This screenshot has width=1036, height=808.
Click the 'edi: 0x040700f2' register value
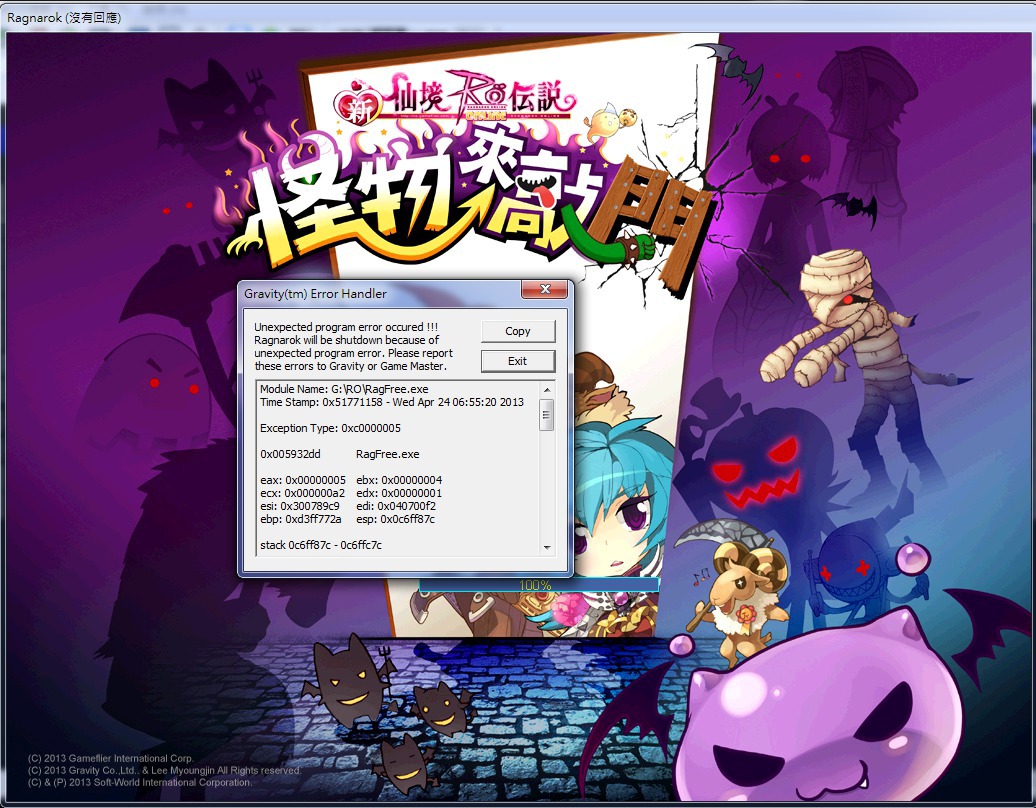[x=396, y=506]
